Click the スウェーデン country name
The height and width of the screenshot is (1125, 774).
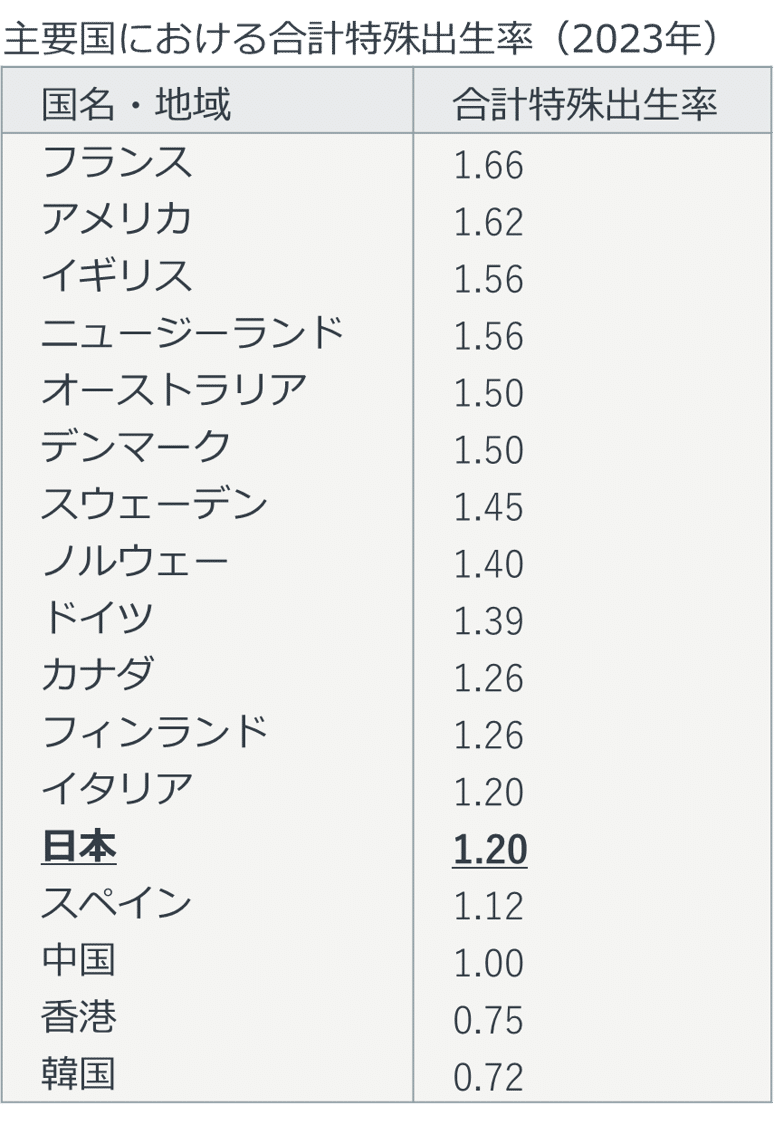[x=155, y=503]
